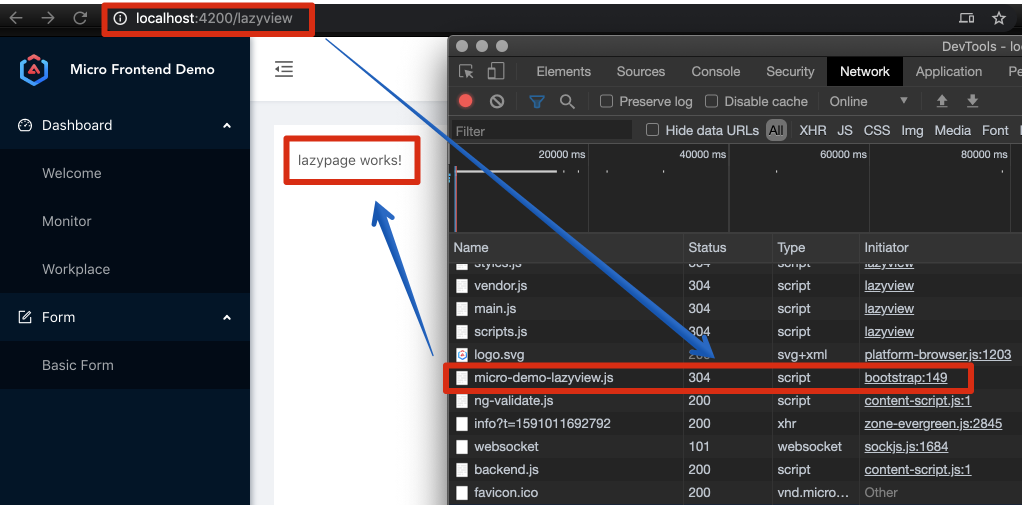Click the network Filter input field
Image resolution: width=1022 pixels, height=505 pixels.
(542, 131)
